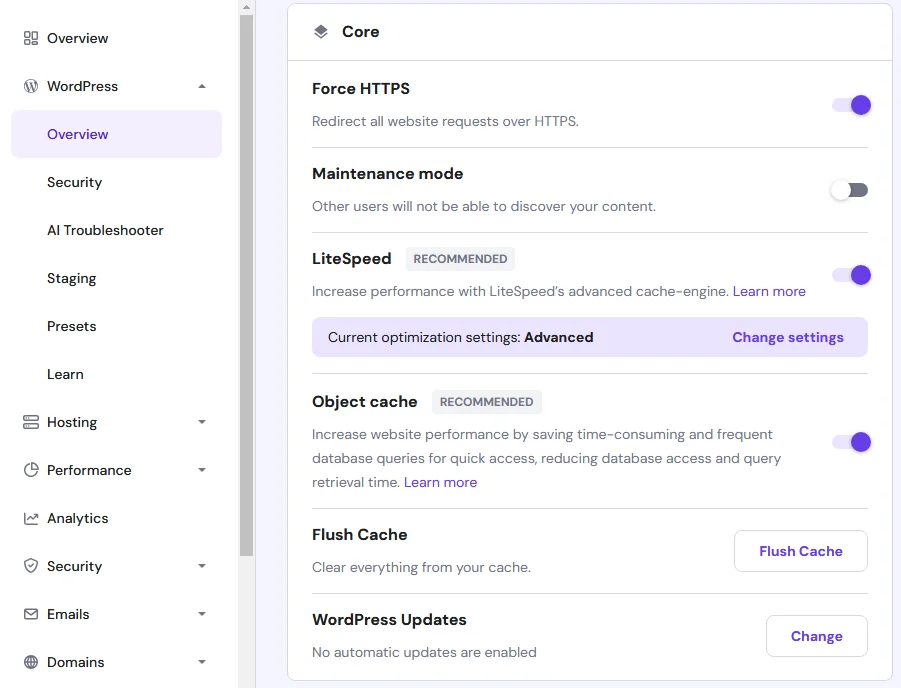
Task: Turn off the Object cache toggle
Action: (849, 442)
